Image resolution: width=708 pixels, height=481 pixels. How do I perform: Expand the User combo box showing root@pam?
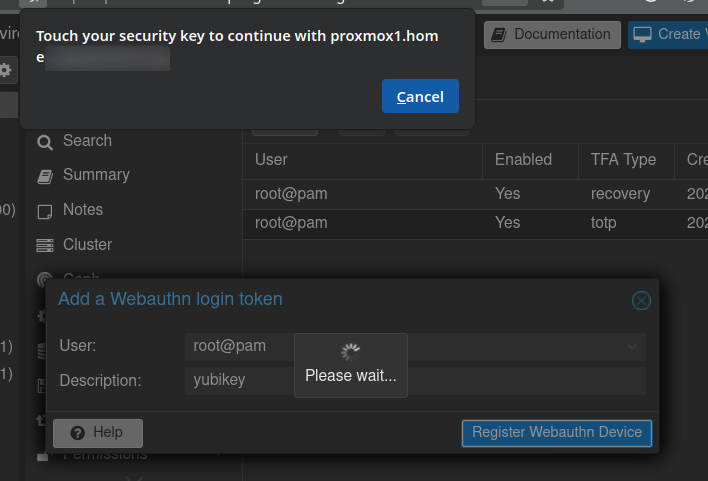point(415,346)
